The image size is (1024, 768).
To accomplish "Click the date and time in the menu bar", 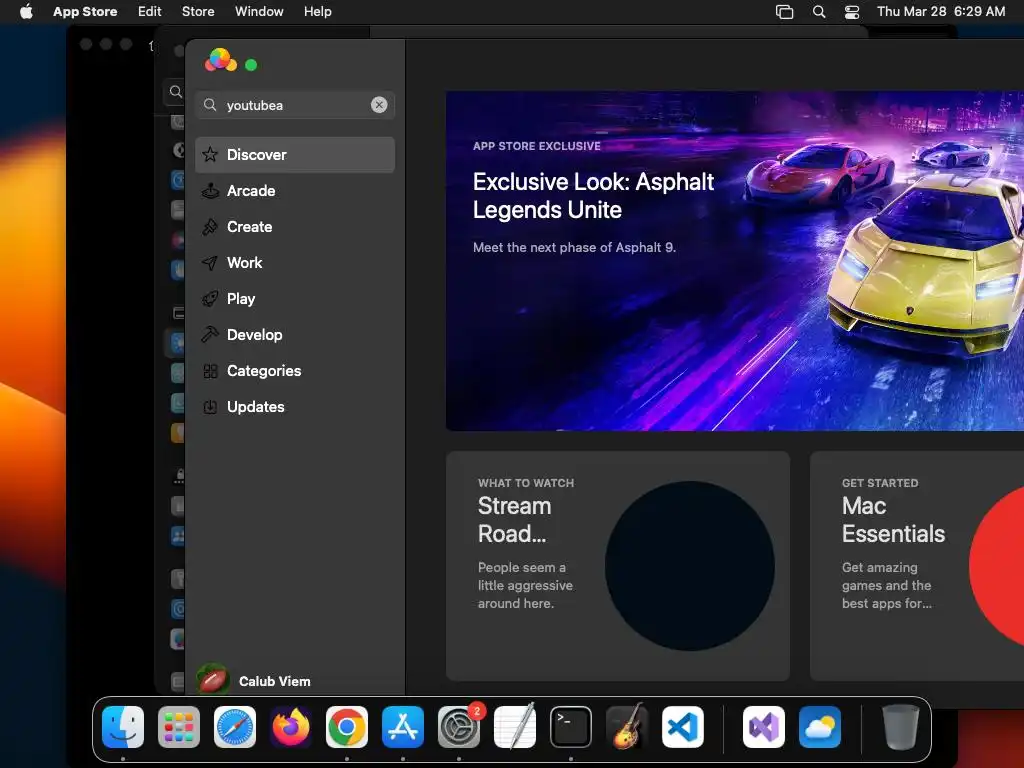I will point(941,11).
